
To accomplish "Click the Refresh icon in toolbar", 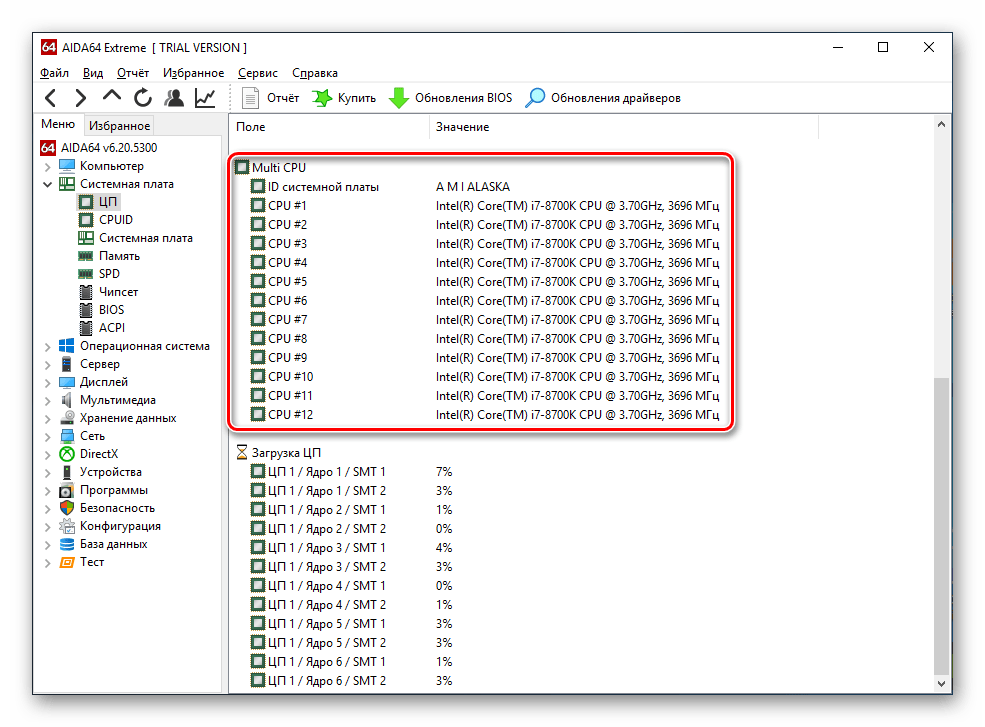I will point(143,98).
